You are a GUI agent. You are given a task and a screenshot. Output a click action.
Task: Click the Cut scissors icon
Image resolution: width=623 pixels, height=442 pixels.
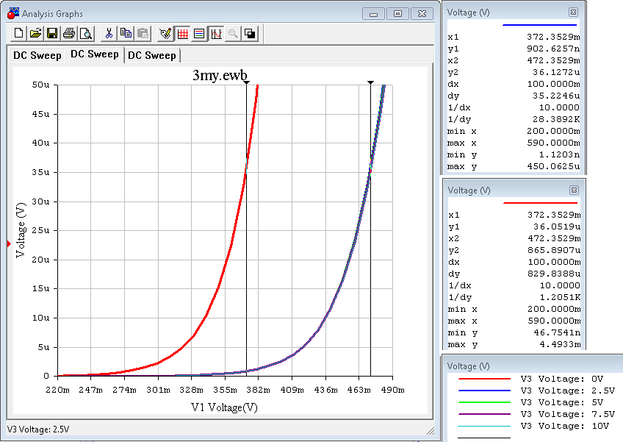(109, 34)
